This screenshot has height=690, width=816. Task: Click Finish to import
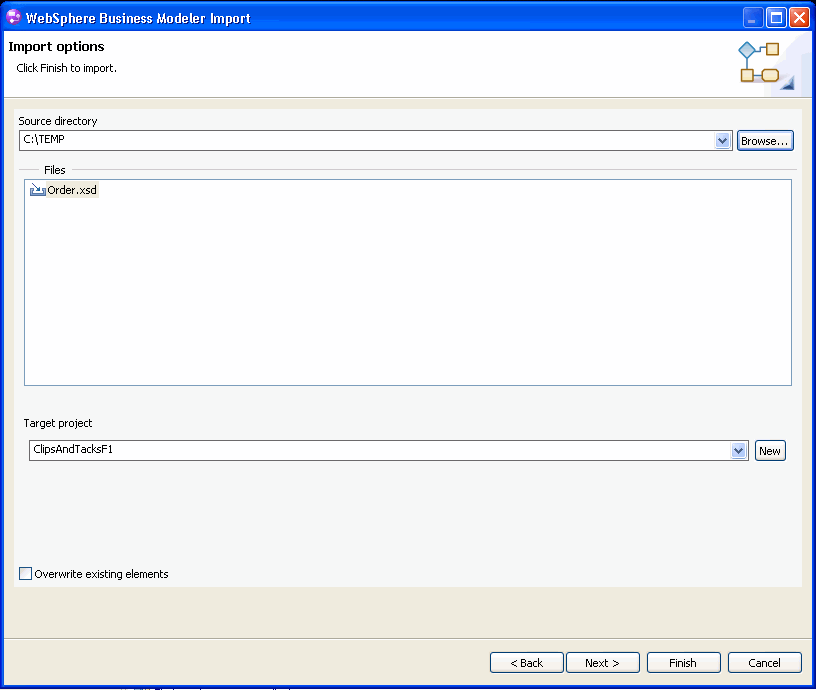coord(683,663)
